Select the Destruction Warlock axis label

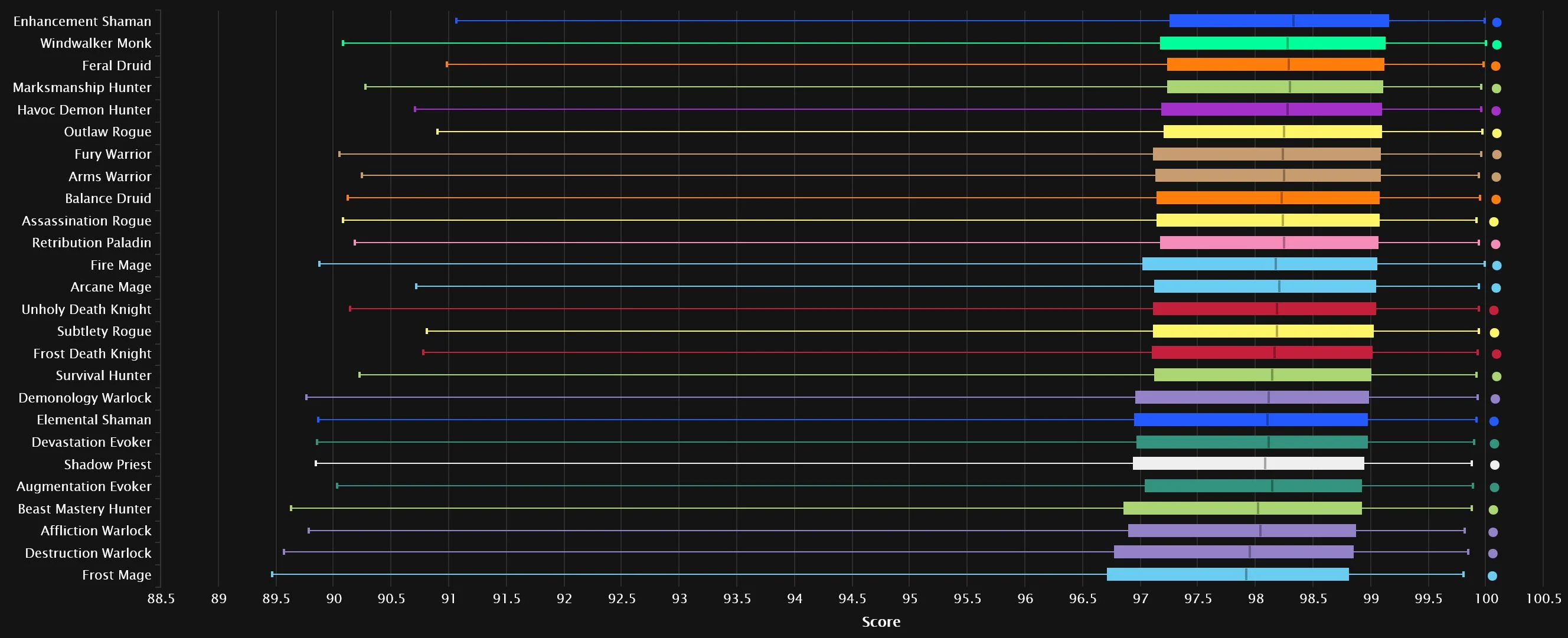pos(87,553)
